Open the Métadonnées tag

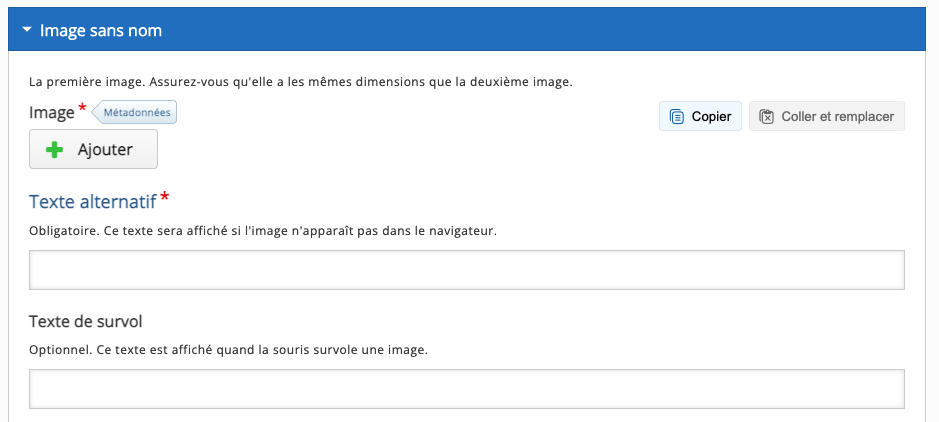point(139,113)
